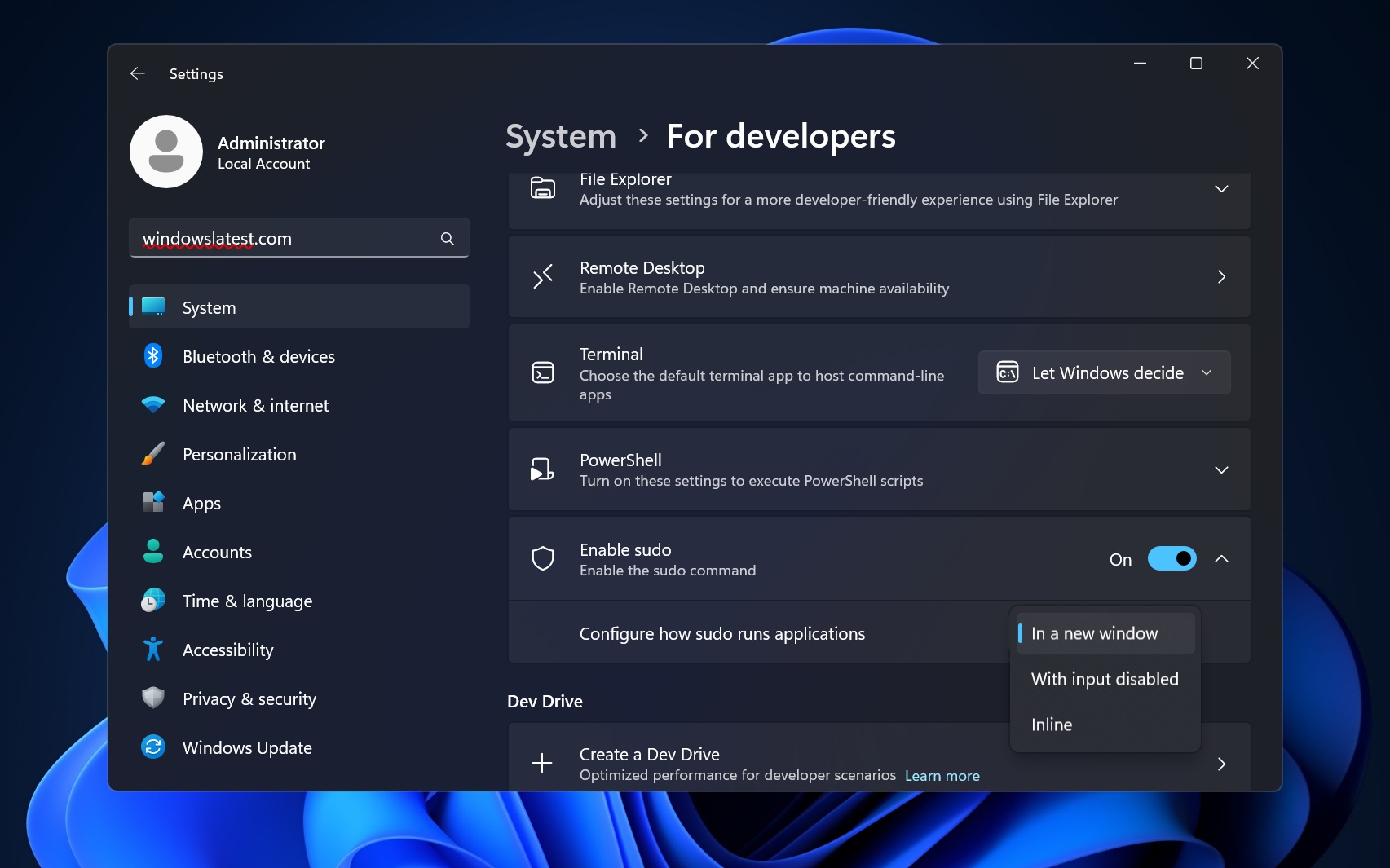1390x868 pixels.
Task: Click the File Explorer icon in settings list
Action: (x=542, y=188)
